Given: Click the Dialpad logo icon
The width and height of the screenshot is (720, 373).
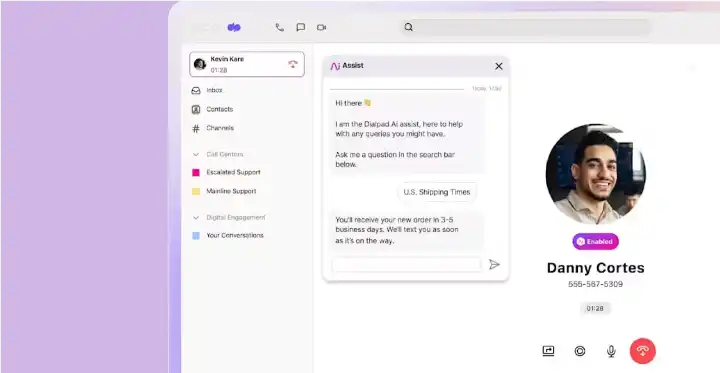Looking at the screenshot, I should point(234,28).
